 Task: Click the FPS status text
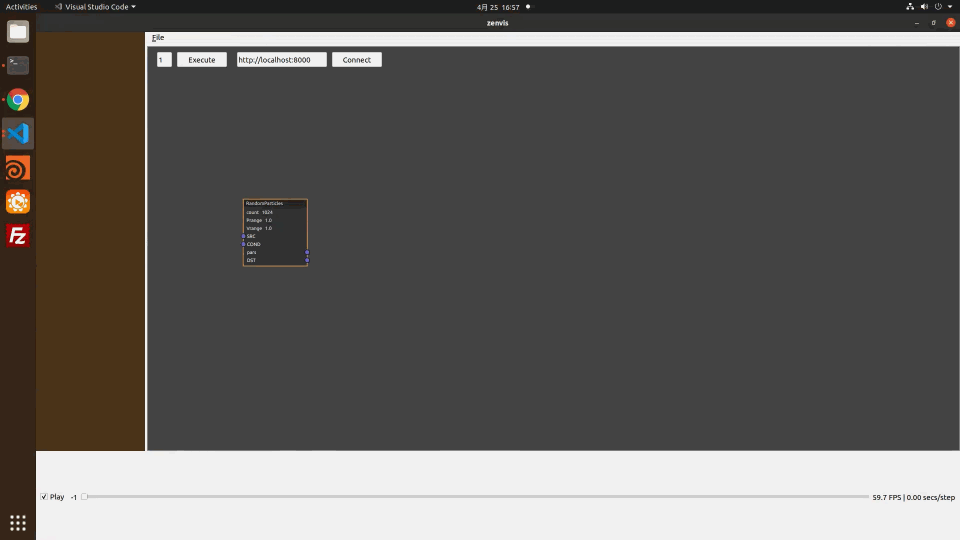pyautogui.click(x=913, y=497)
